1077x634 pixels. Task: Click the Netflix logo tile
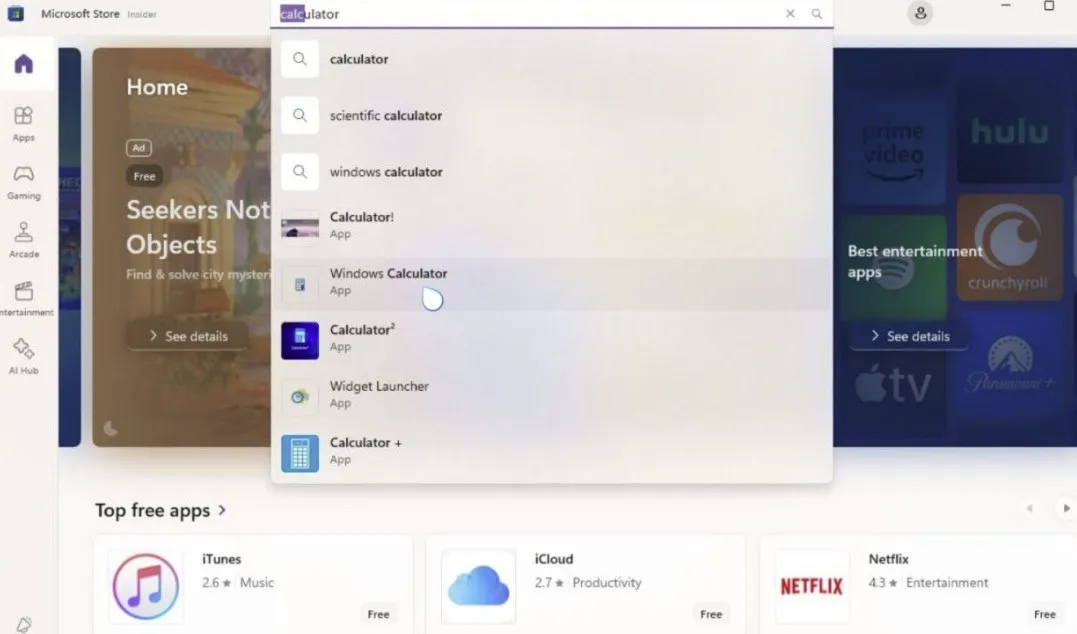(811, 586)
